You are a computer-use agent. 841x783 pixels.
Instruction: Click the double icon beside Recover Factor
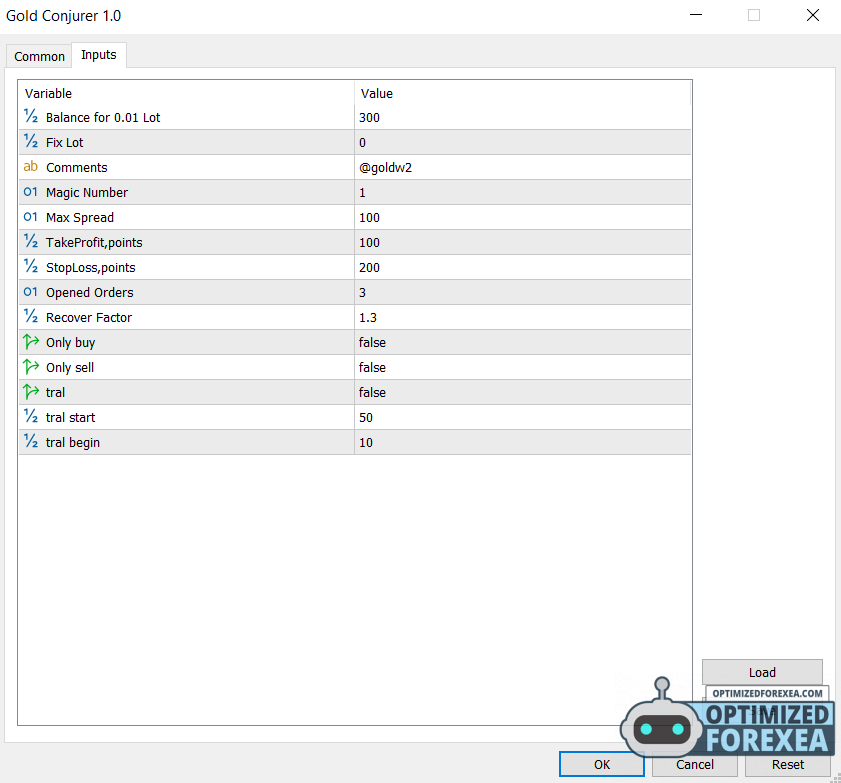click(x=31, y=316)
